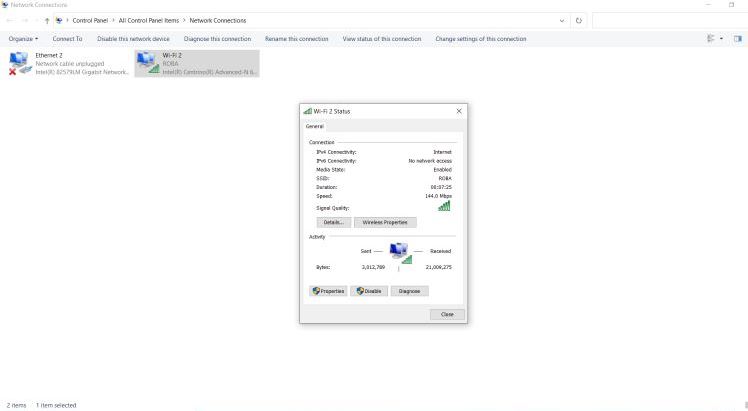Open the Details... button
This screenshot has height=411, width=748.
click(x=333, y=222)
